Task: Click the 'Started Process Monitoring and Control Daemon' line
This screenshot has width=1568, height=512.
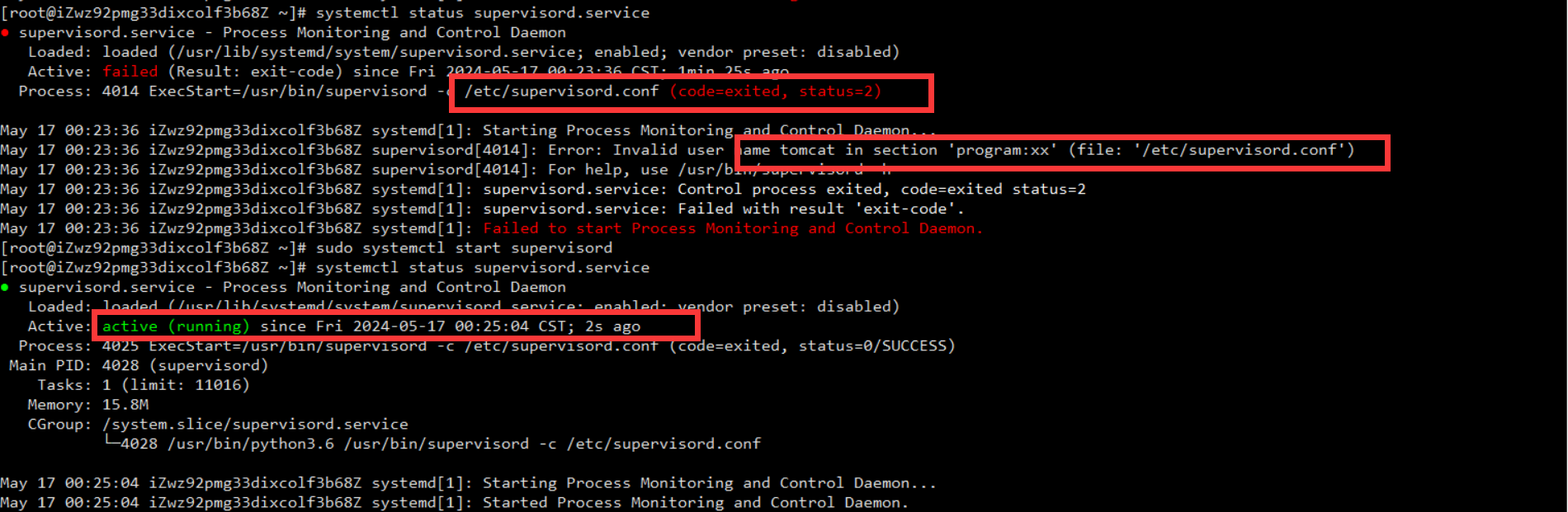Action: [454, 503]
